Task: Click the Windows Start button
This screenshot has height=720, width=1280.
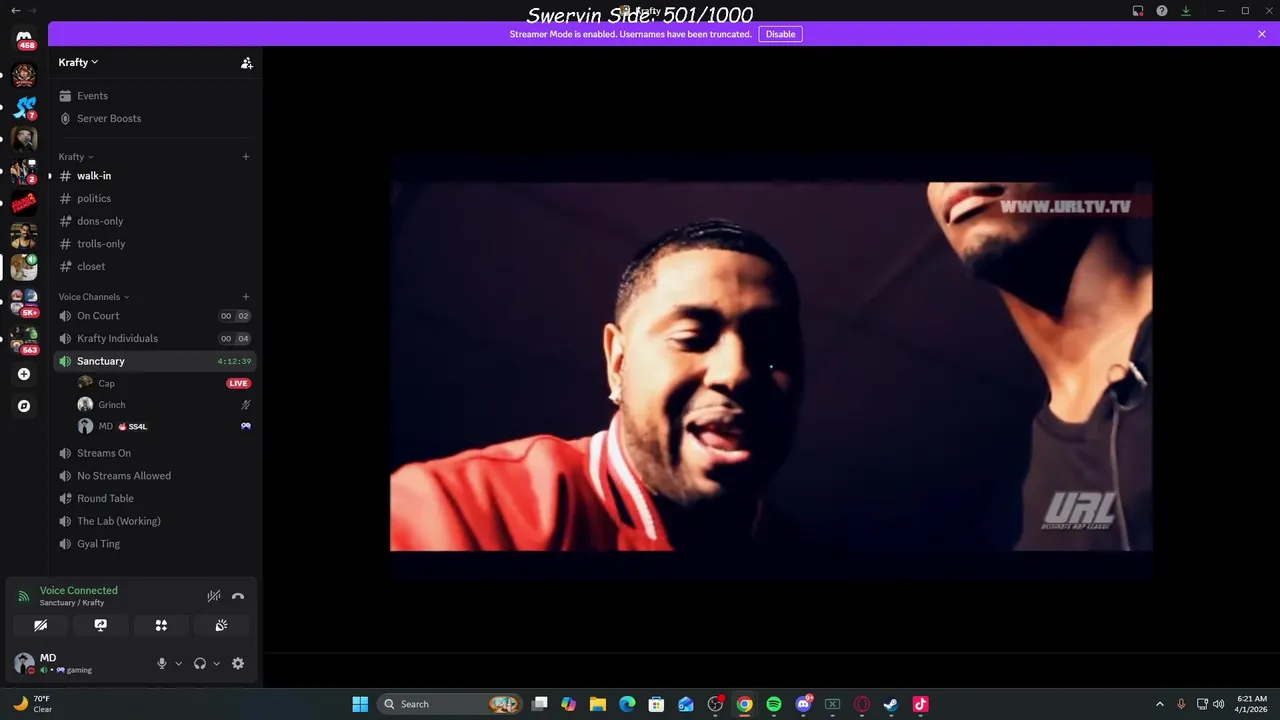Action: click(360, 704)
